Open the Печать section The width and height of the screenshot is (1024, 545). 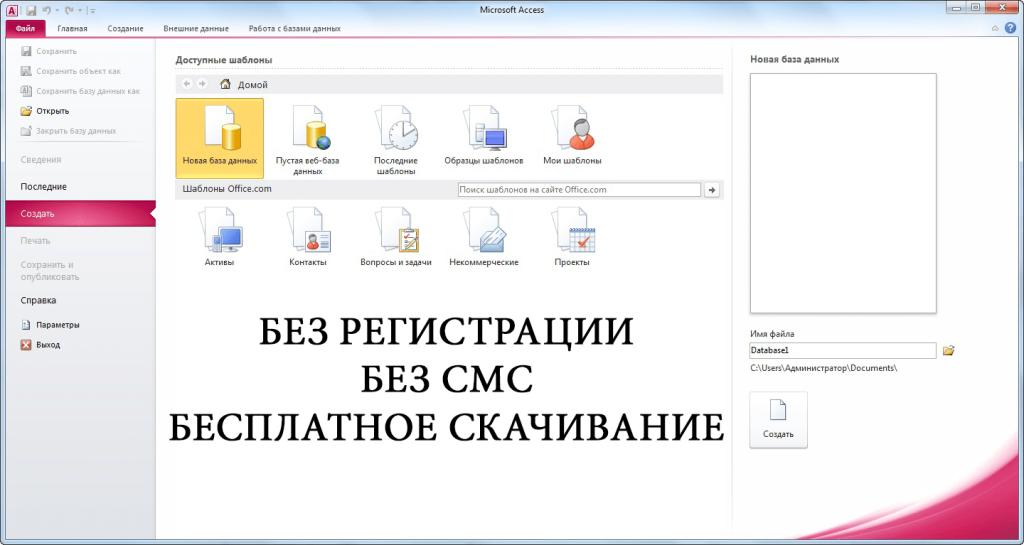(x=35, y=241)
